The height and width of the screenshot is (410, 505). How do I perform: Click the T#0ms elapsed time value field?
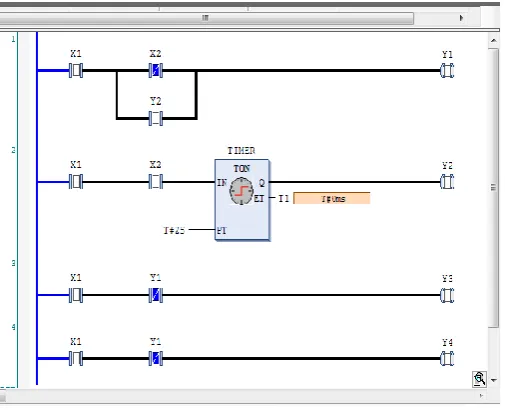(x=332, y=199)
